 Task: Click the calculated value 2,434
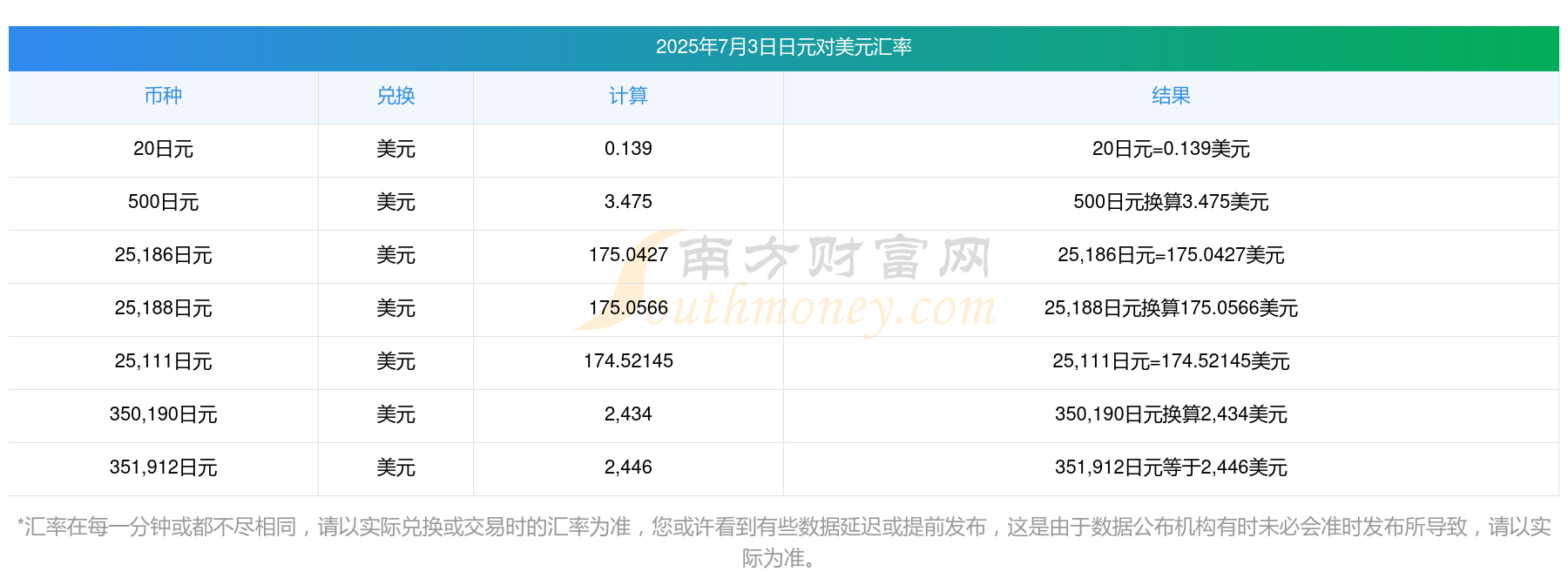click(x=628, y=414)
